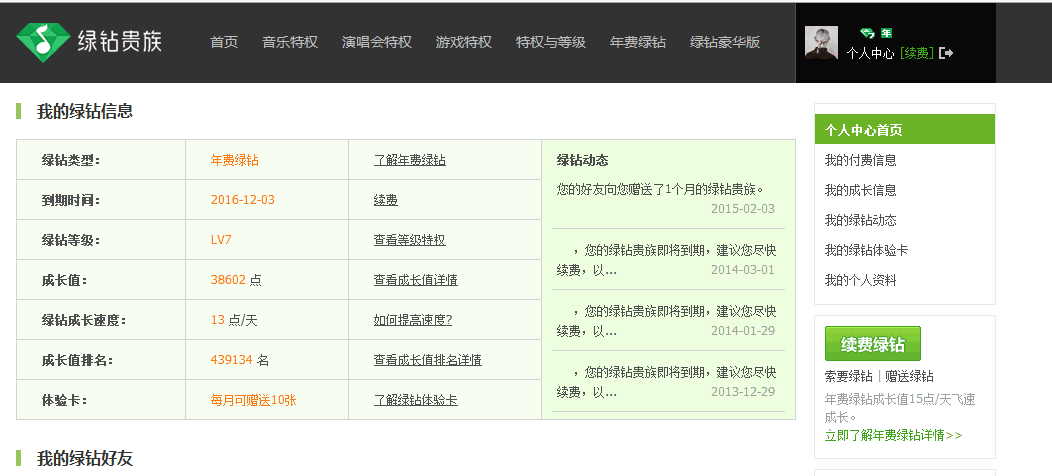Screen dimensions: 1052x476
Task: Click 每月可赠送10张 text
Action: click(253, 400)
